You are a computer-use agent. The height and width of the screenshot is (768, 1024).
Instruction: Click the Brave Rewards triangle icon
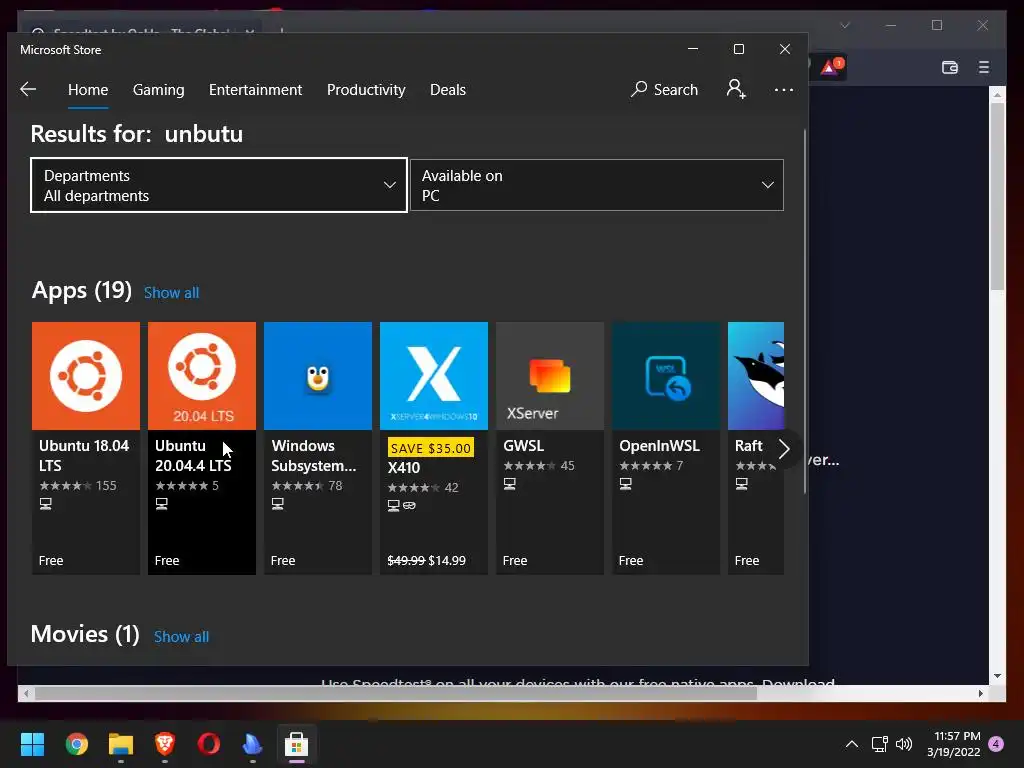830,67
